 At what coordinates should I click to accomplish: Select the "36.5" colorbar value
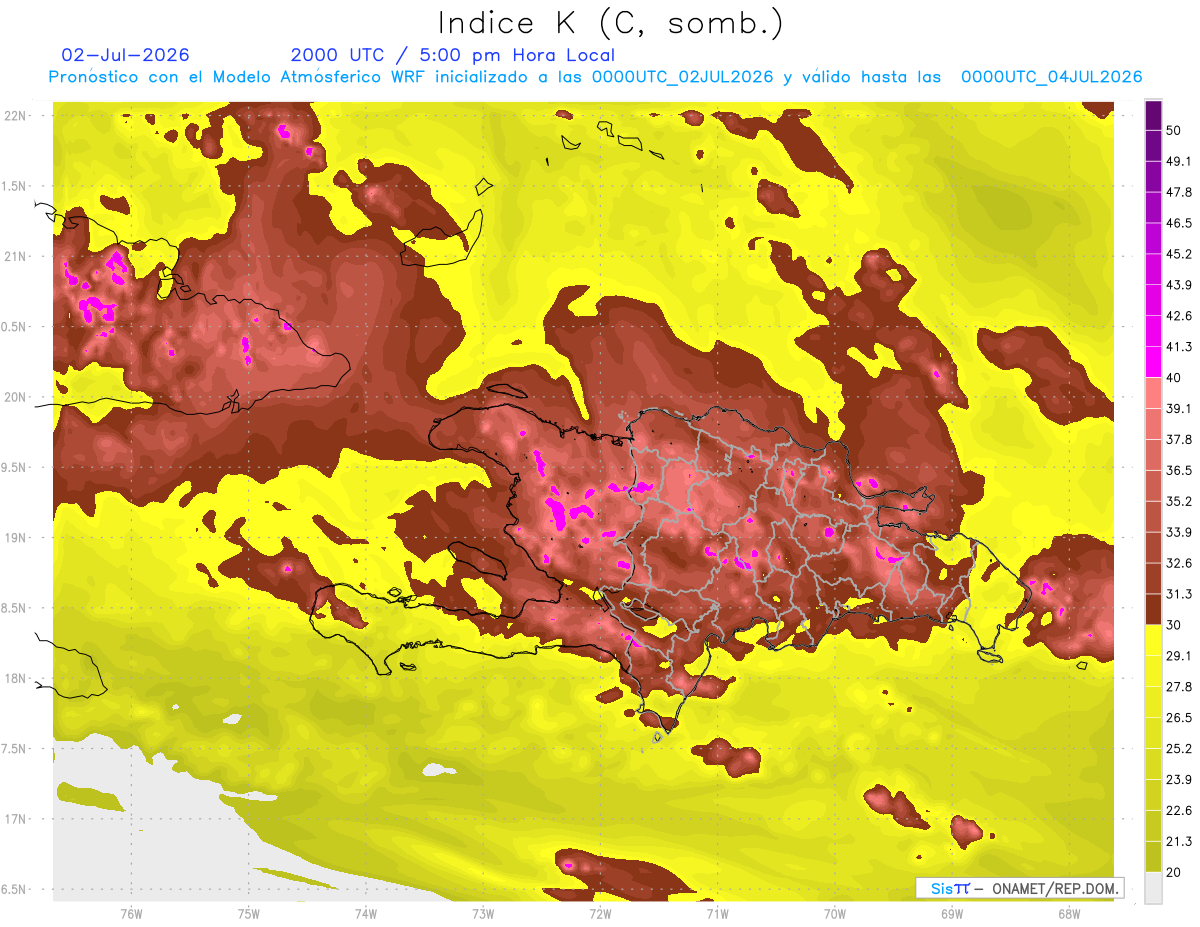(x=1179, y=470)
